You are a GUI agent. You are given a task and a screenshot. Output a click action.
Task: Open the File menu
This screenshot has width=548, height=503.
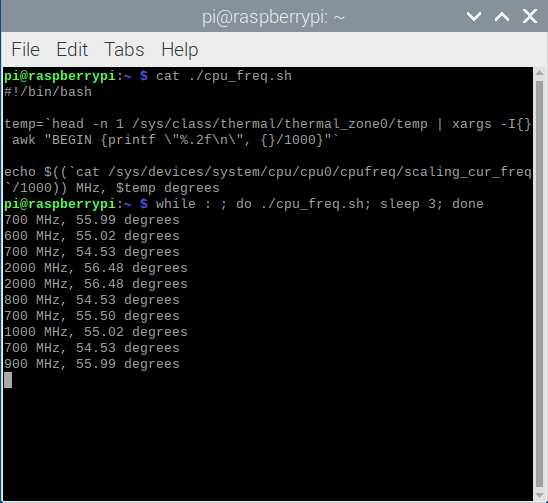26,49
